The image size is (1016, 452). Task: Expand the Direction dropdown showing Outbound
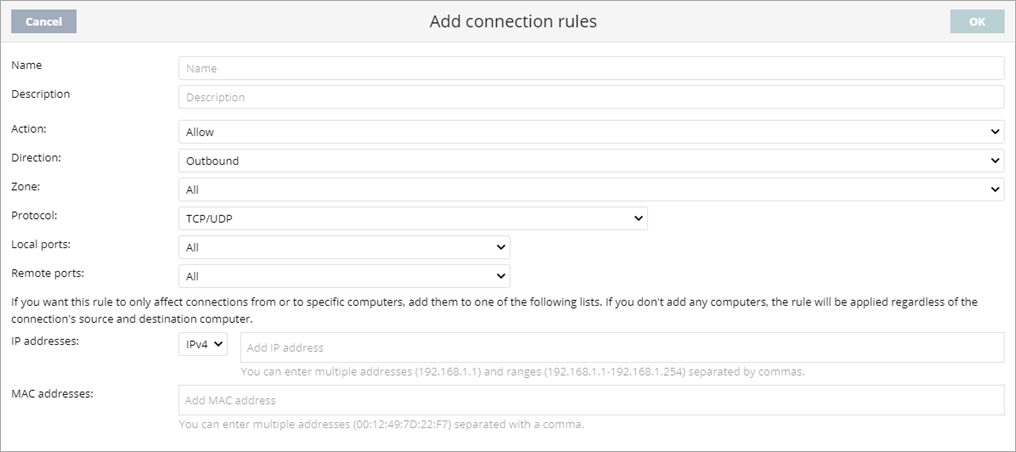(x=590, y=161)
